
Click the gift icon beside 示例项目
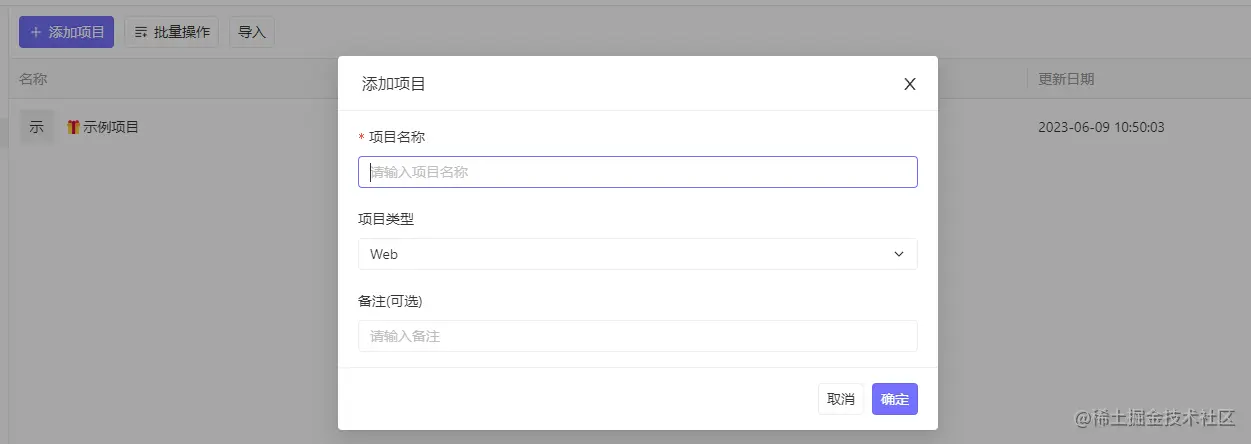coord(73,127)
